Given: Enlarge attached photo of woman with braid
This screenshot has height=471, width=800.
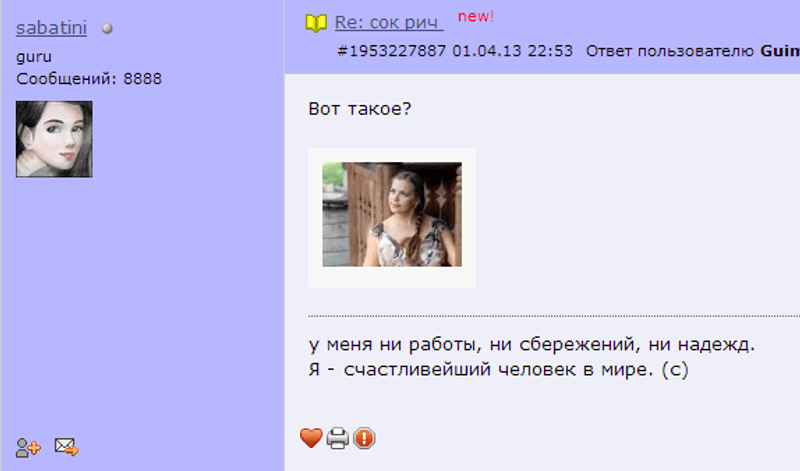Looking at the screenshot, I should click(x=392, y=214).
